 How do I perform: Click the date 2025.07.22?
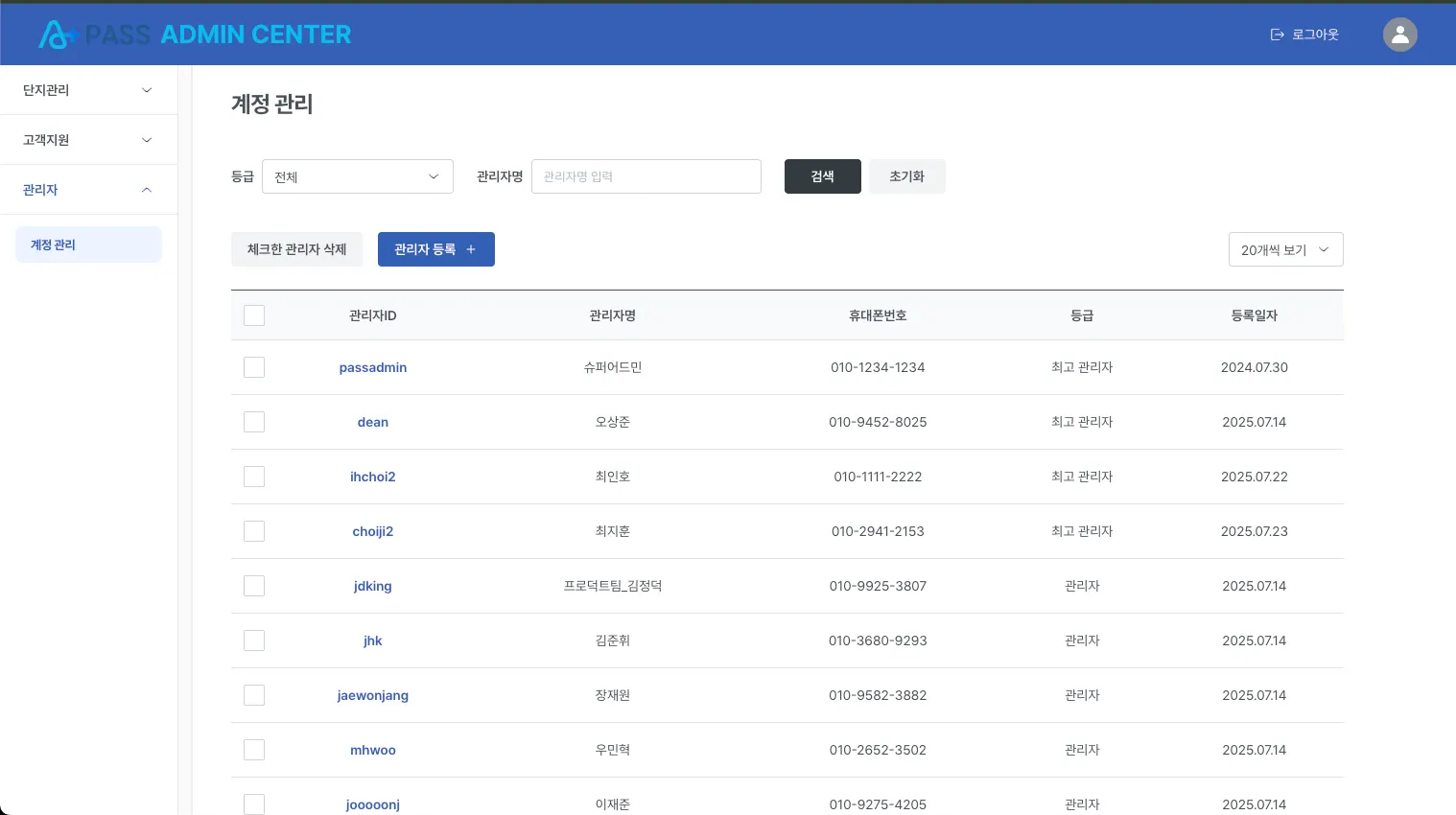[1255, 477]
